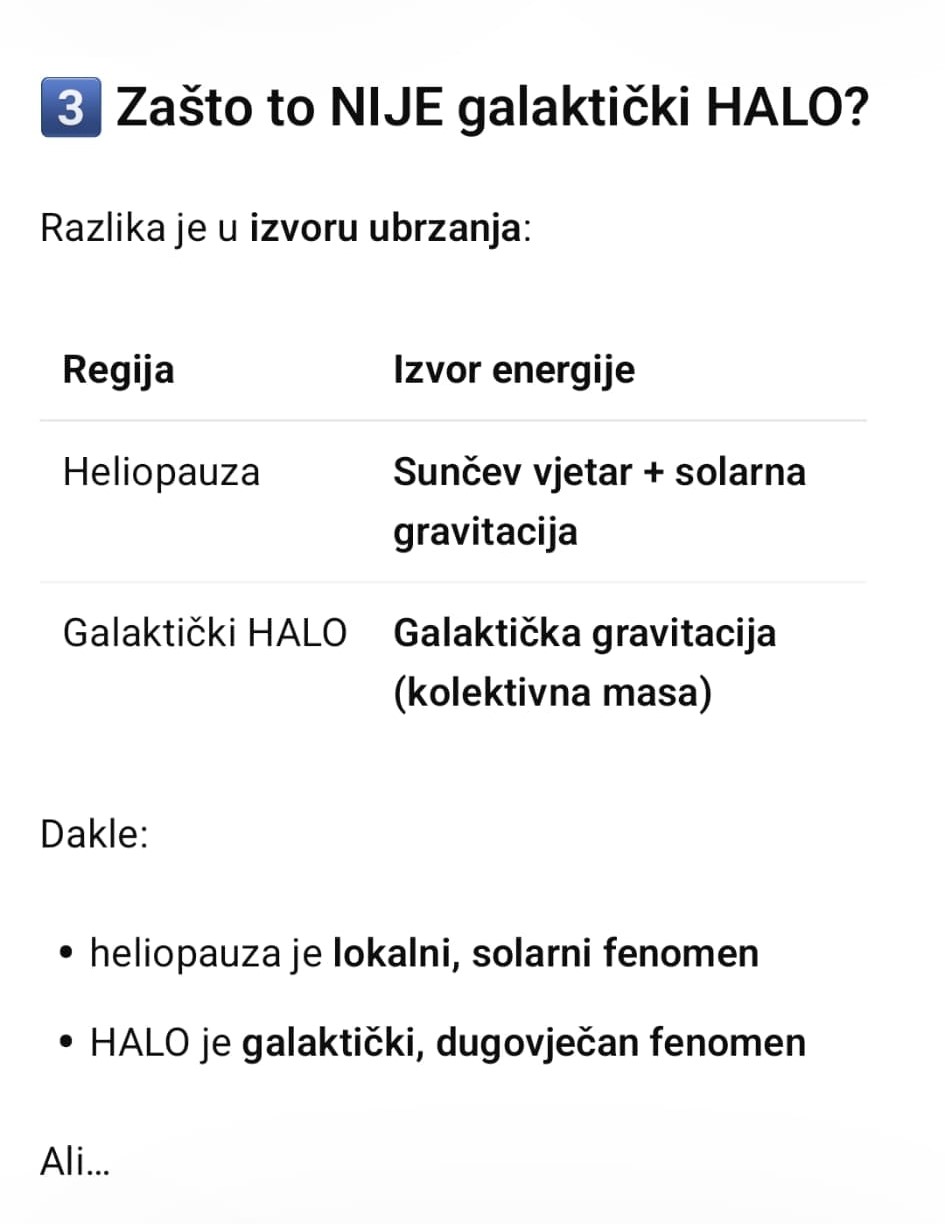Click the bullet point before 'HALO je'
The width and height of the screenshot is (945, 1224).
tap(67, 1043)
